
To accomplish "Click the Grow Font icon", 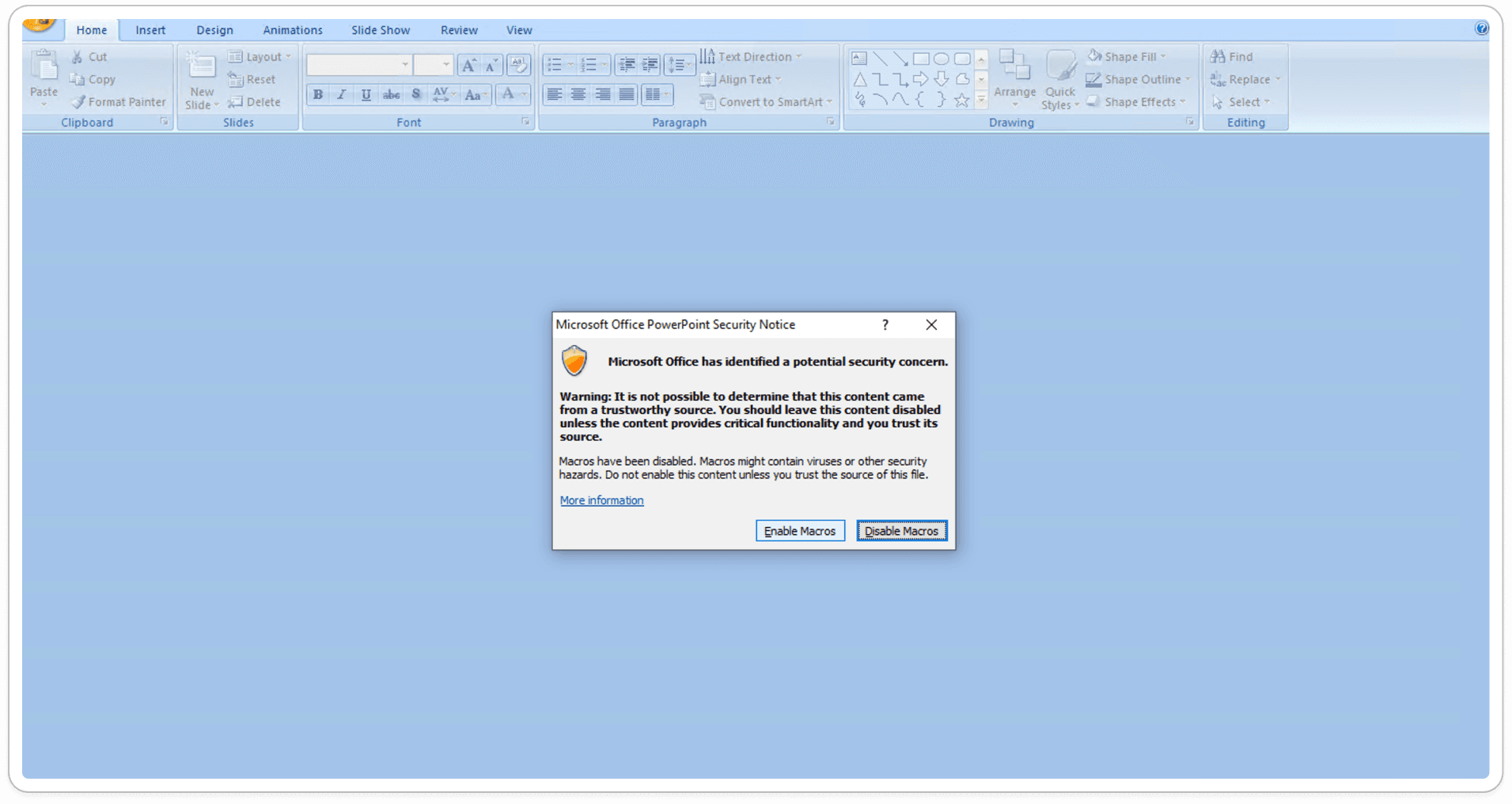I will tap(468, 65).
